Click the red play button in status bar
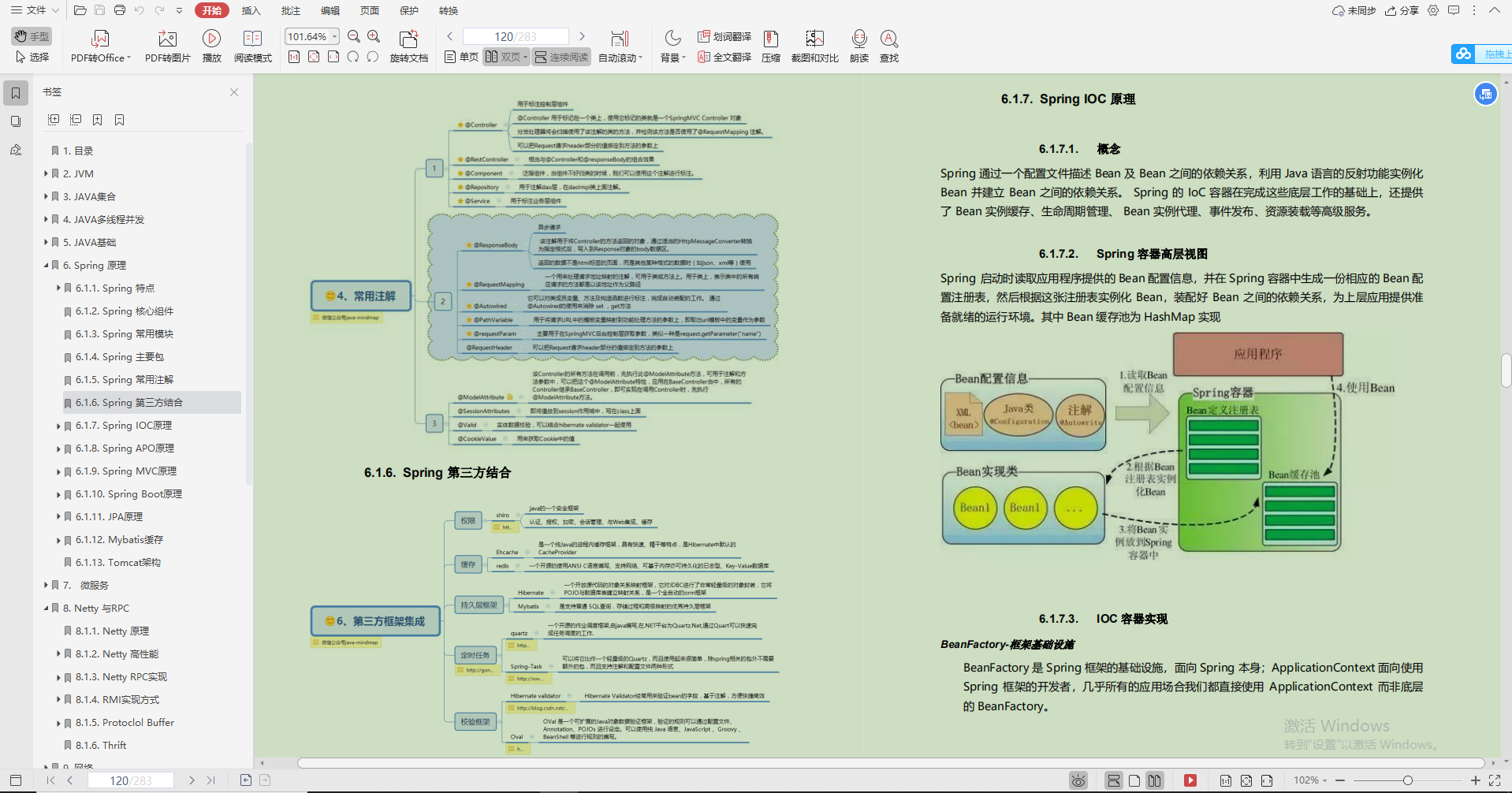The height and width of the screenshot is (793, 1512). point(1190,780)
